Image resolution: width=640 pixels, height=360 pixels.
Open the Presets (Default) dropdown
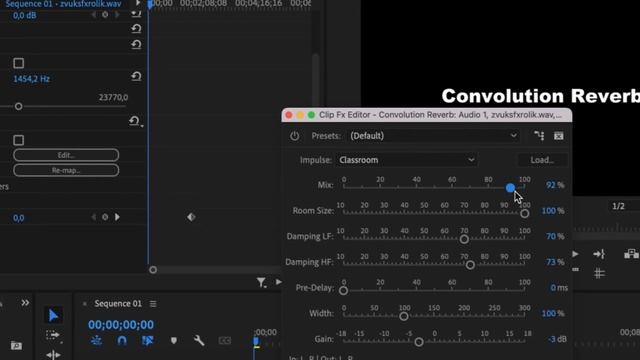[433, 136]
